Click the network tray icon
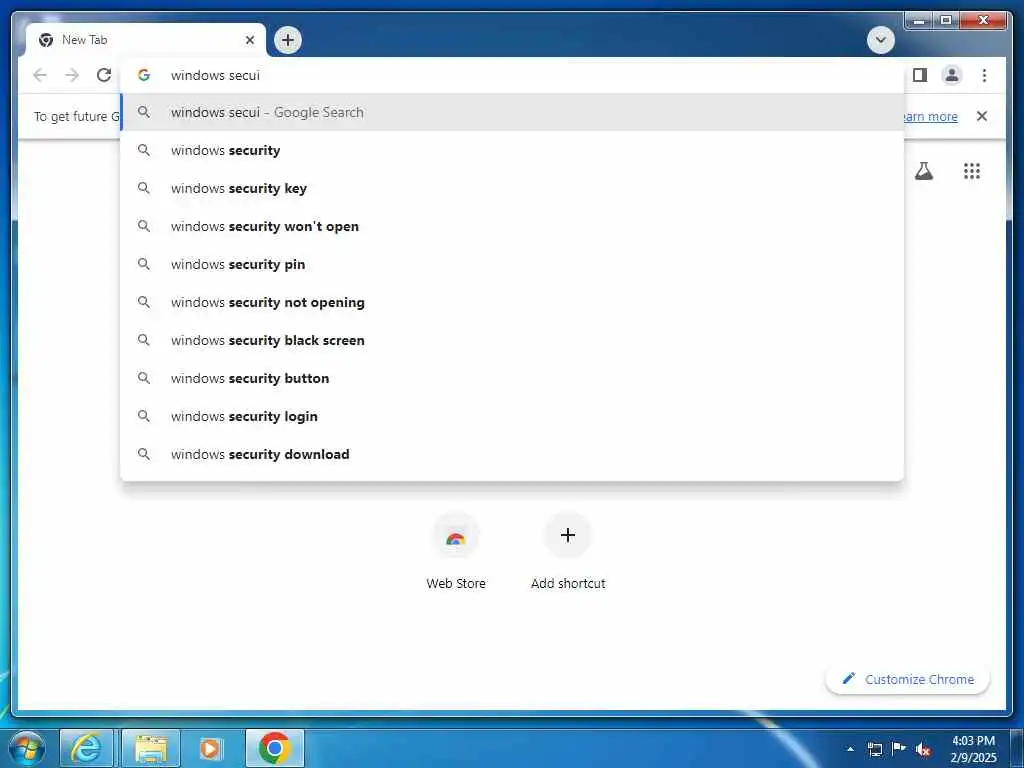Viewport: 1024px width, 768px height. (874, 749)
